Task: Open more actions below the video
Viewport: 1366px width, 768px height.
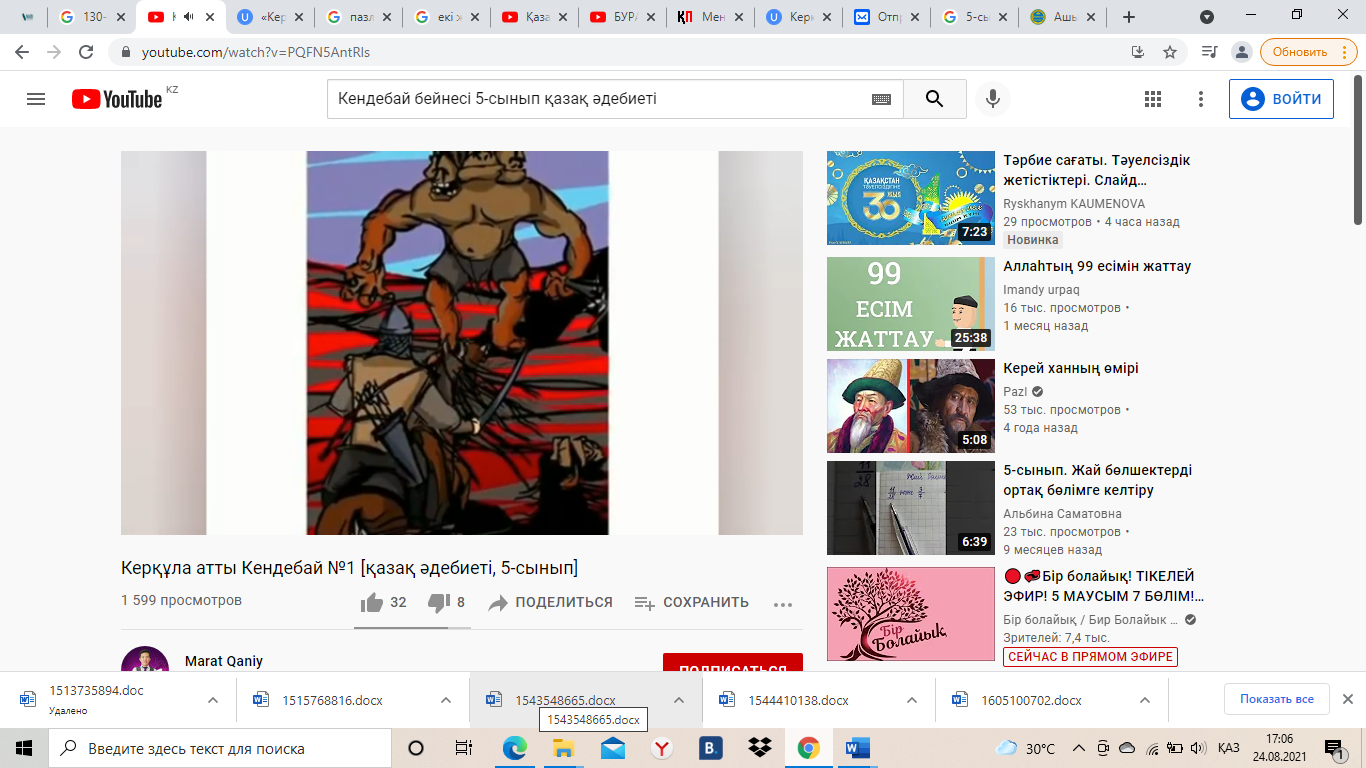Action: coord(783,603)
